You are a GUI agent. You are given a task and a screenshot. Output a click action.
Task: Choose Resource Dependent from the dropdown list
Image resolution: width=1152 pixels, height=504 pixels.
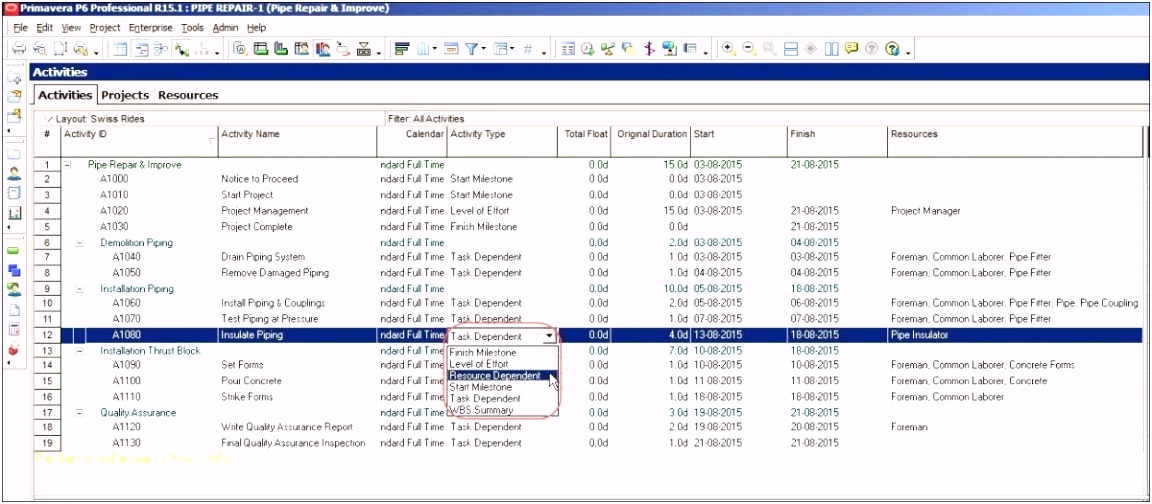[495, 376]
